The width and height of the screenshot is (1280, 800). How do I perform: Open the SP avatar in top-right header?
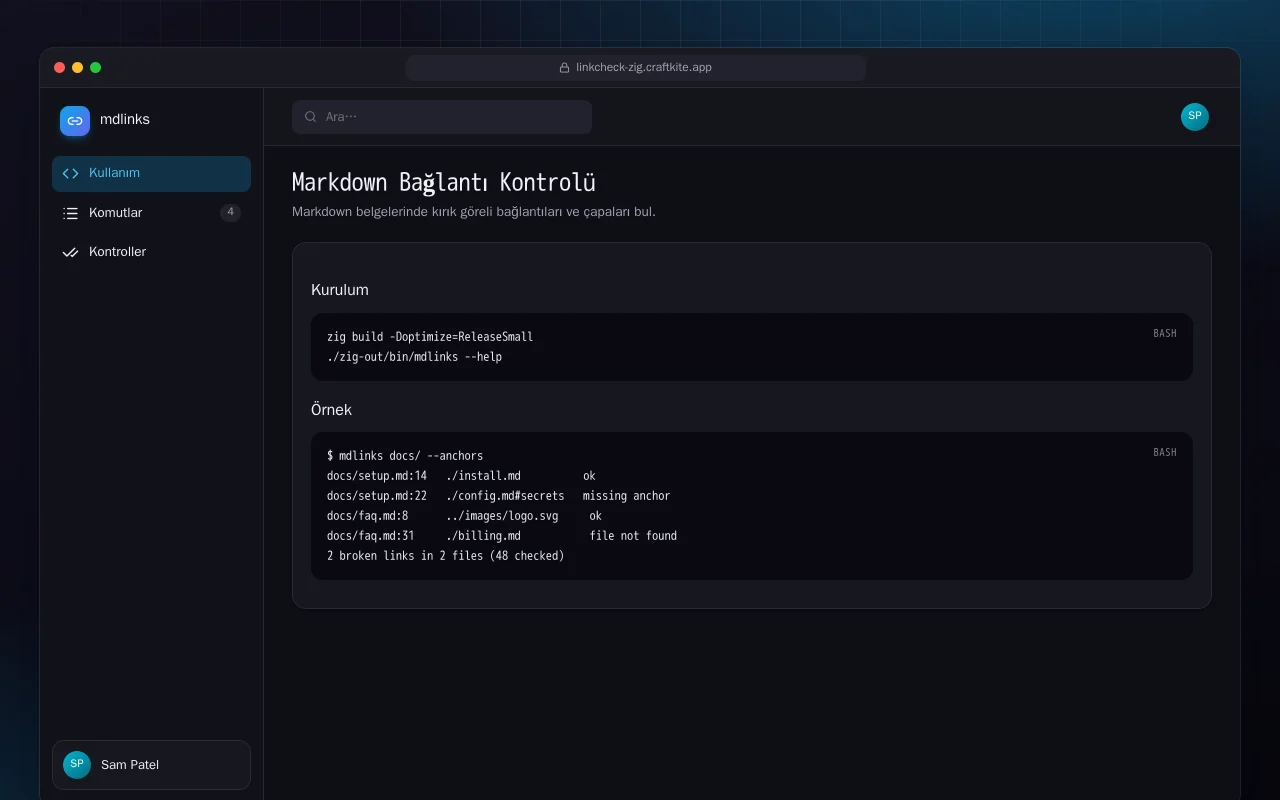[1195, 117]
